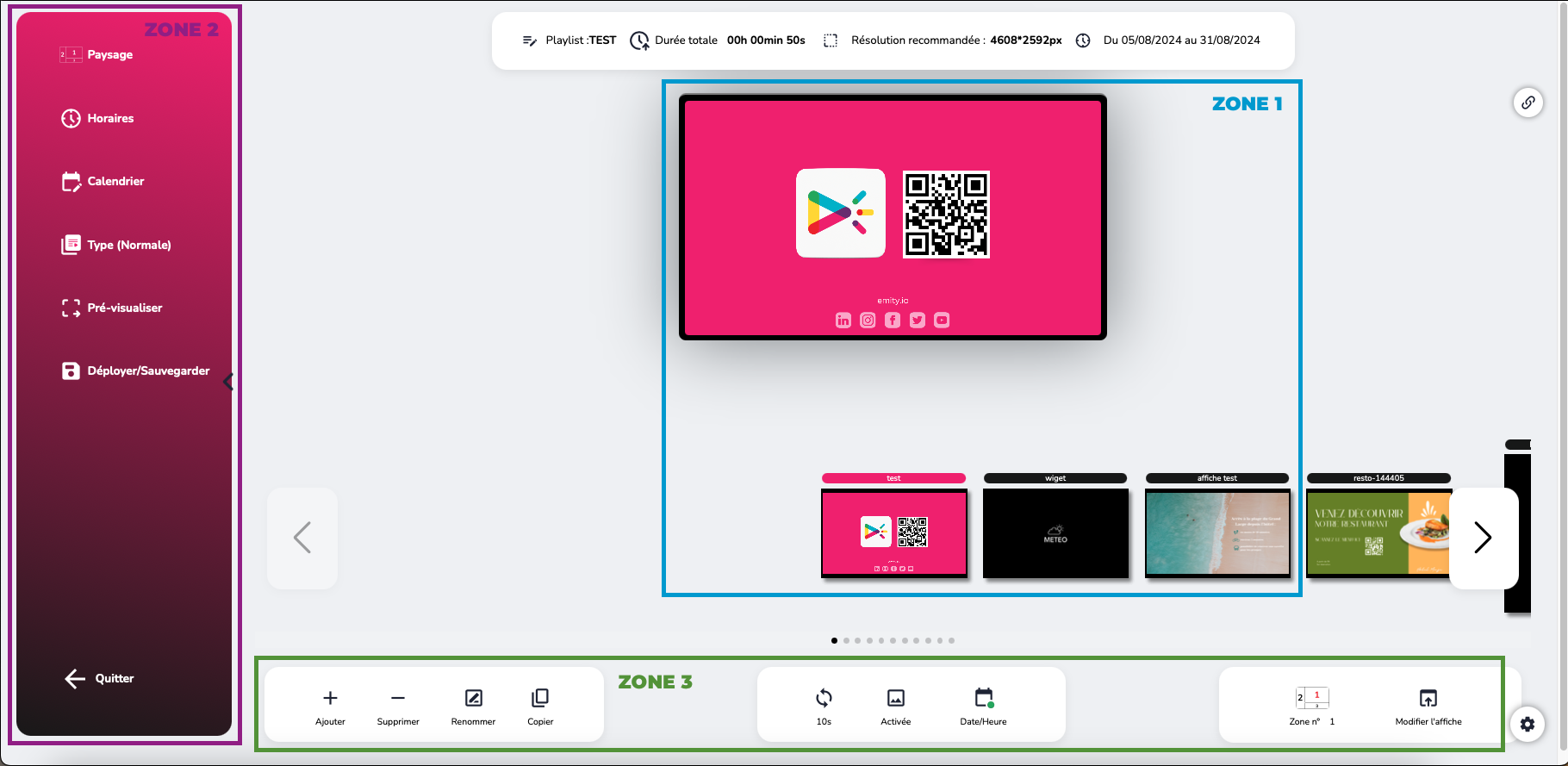The image size is (1568, 766).
Task: Open the Paysage layout option
Action: pos(96,54)
